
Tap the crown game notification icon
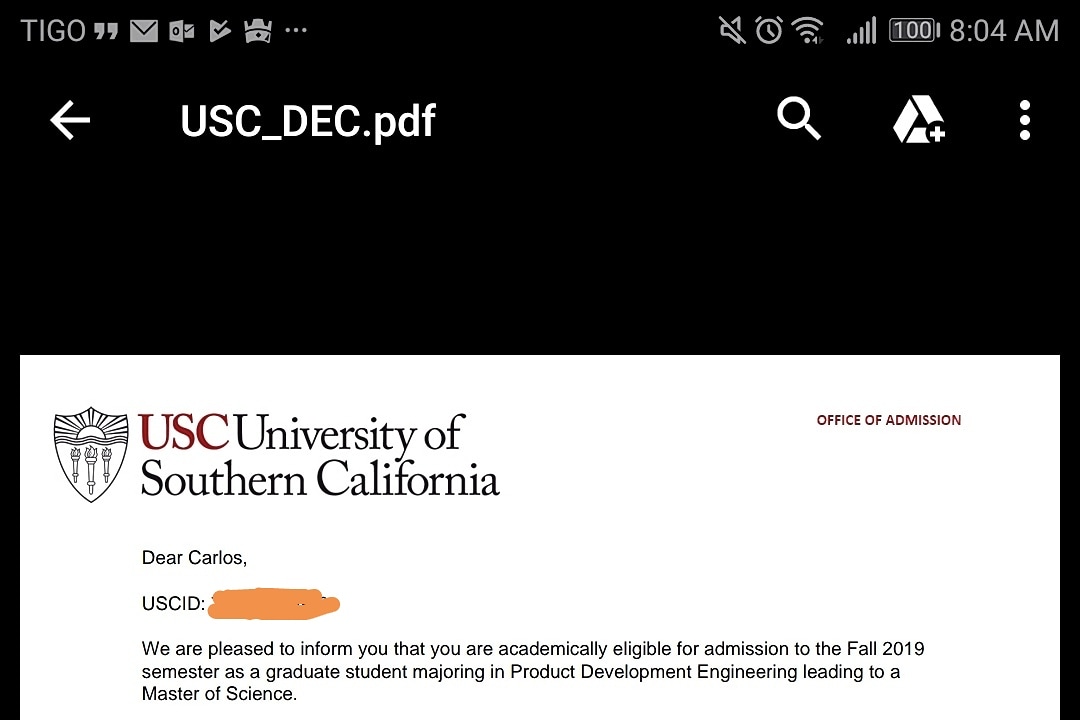258,30
